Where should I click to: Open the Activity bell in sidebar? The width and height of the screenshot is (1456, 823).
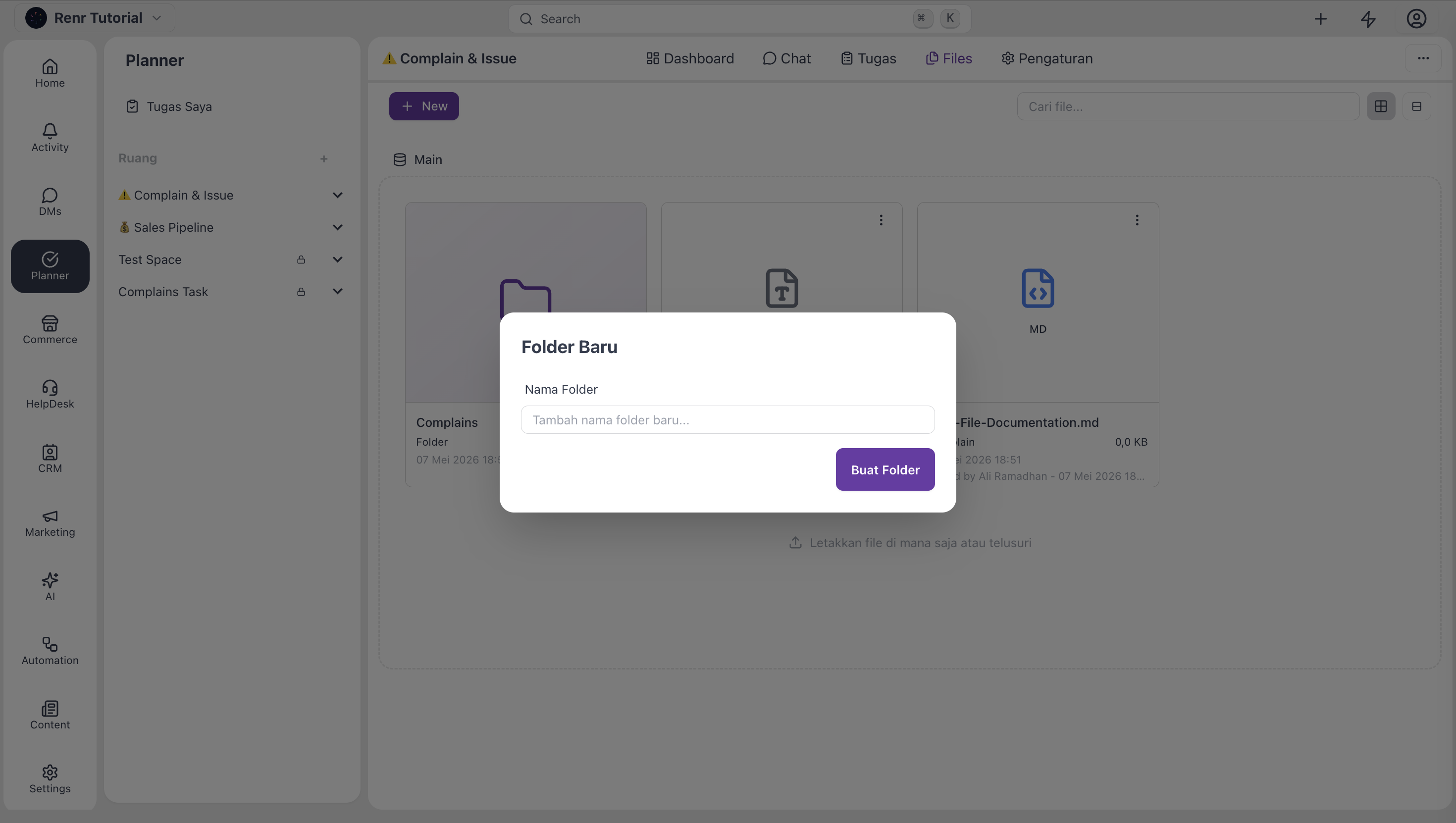[x=50, y=138]
